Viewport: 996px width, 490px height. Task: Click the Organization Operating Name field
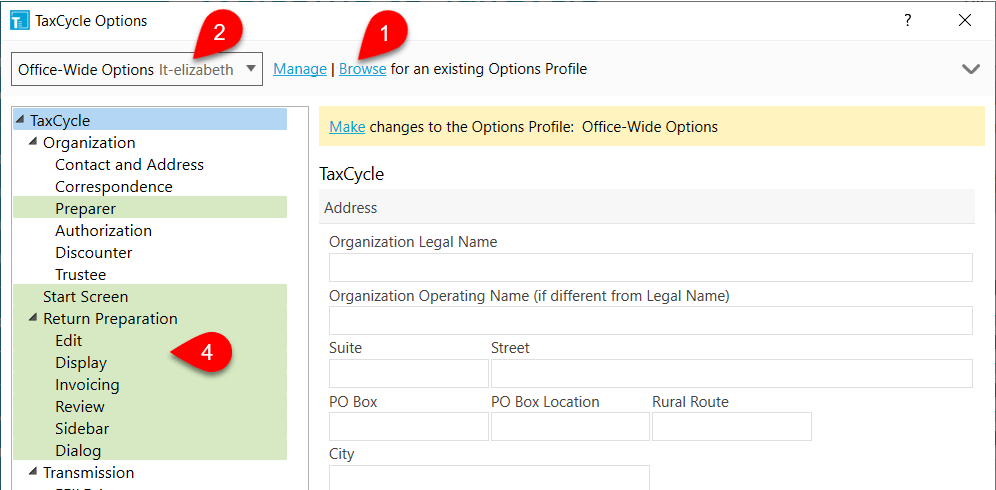(650, 320)
